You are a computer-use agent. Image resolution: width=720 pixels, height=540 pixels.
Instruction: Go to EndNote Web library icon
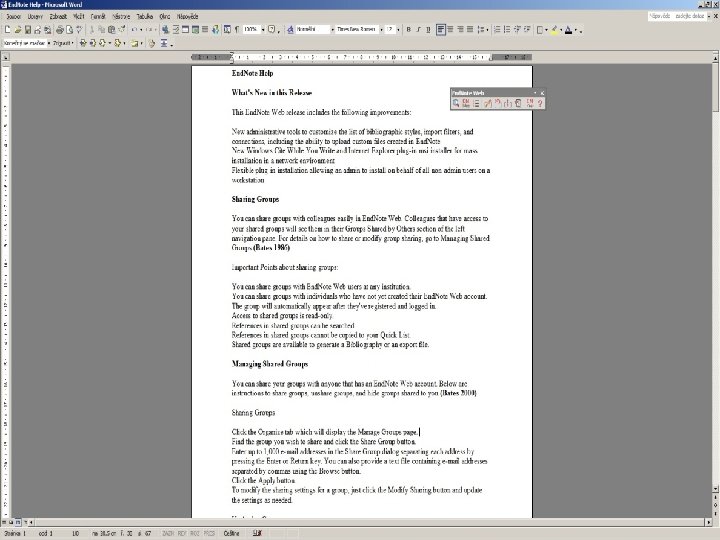coord(466,103)
